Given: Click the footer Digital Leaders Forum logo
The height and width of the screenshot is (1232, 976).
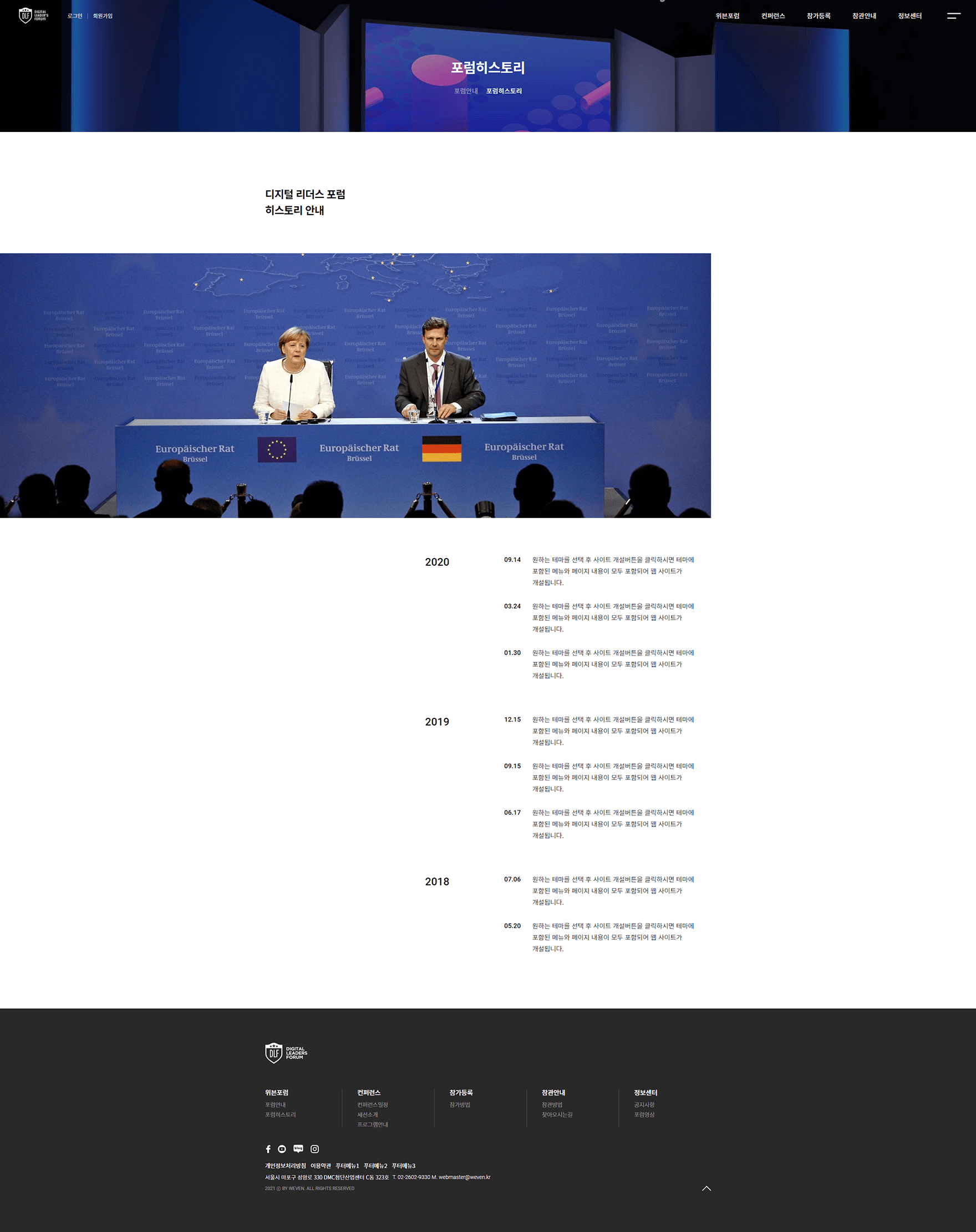Looking at the screenshot, I should 286,1053.
